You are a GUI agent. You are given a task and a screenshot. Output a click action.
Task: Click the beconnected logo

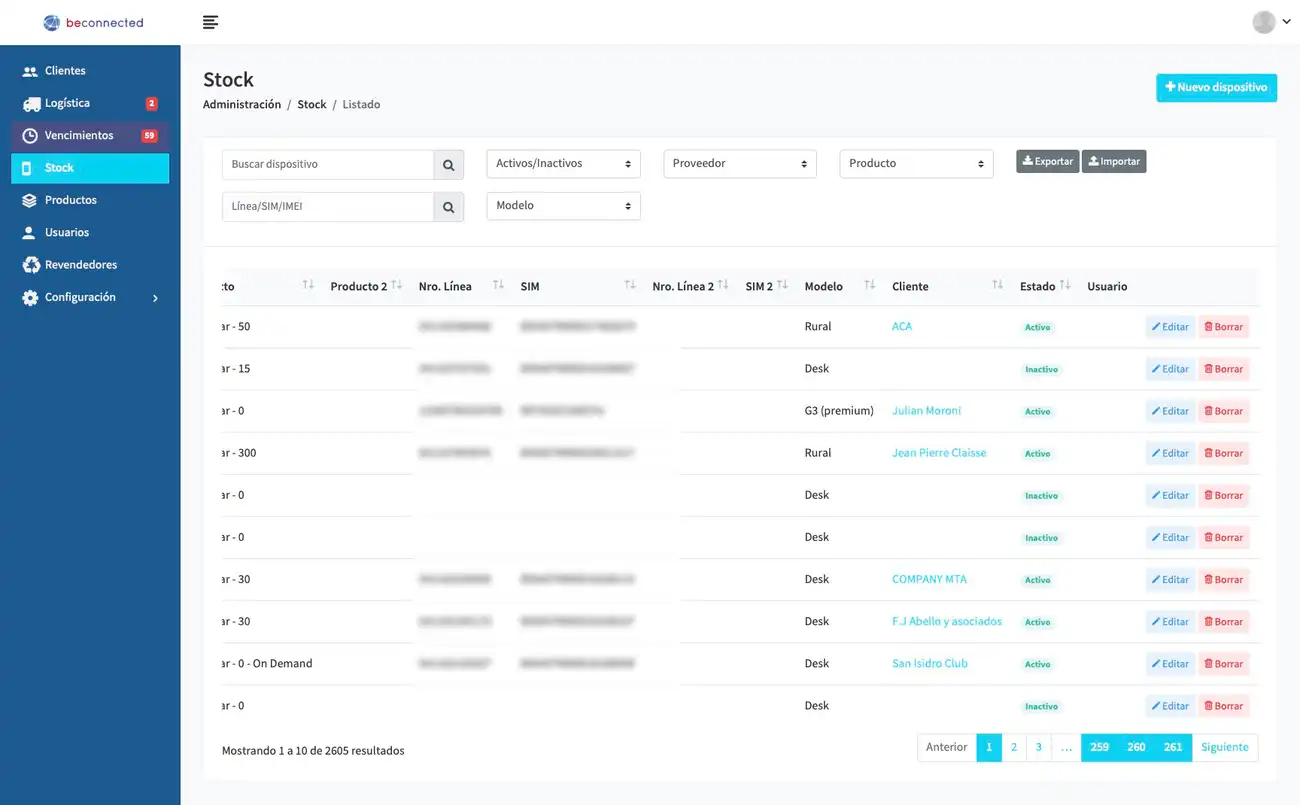(94, 22)
